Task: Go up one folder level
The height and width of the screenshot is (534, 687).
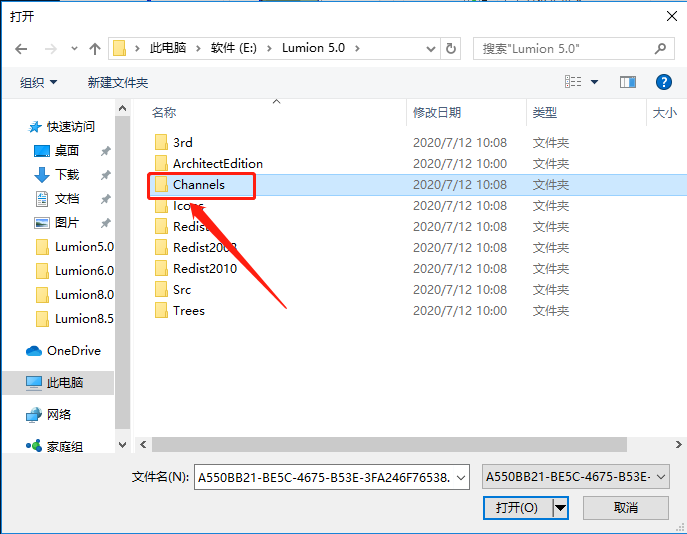Action: pyautogui.click(x=95, y=49)
